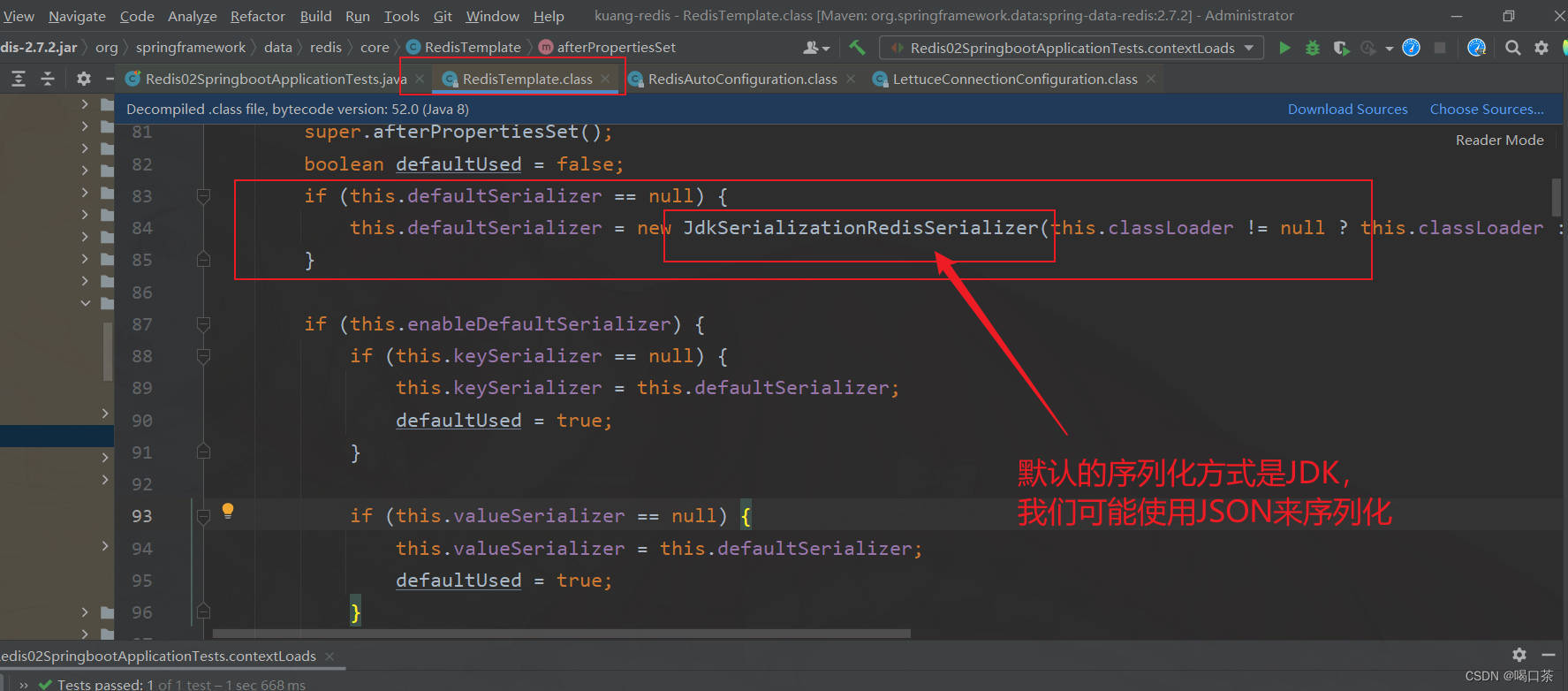The image size is (1568, 691).
Task: Open the Build menu
Action: pos(315,16)
